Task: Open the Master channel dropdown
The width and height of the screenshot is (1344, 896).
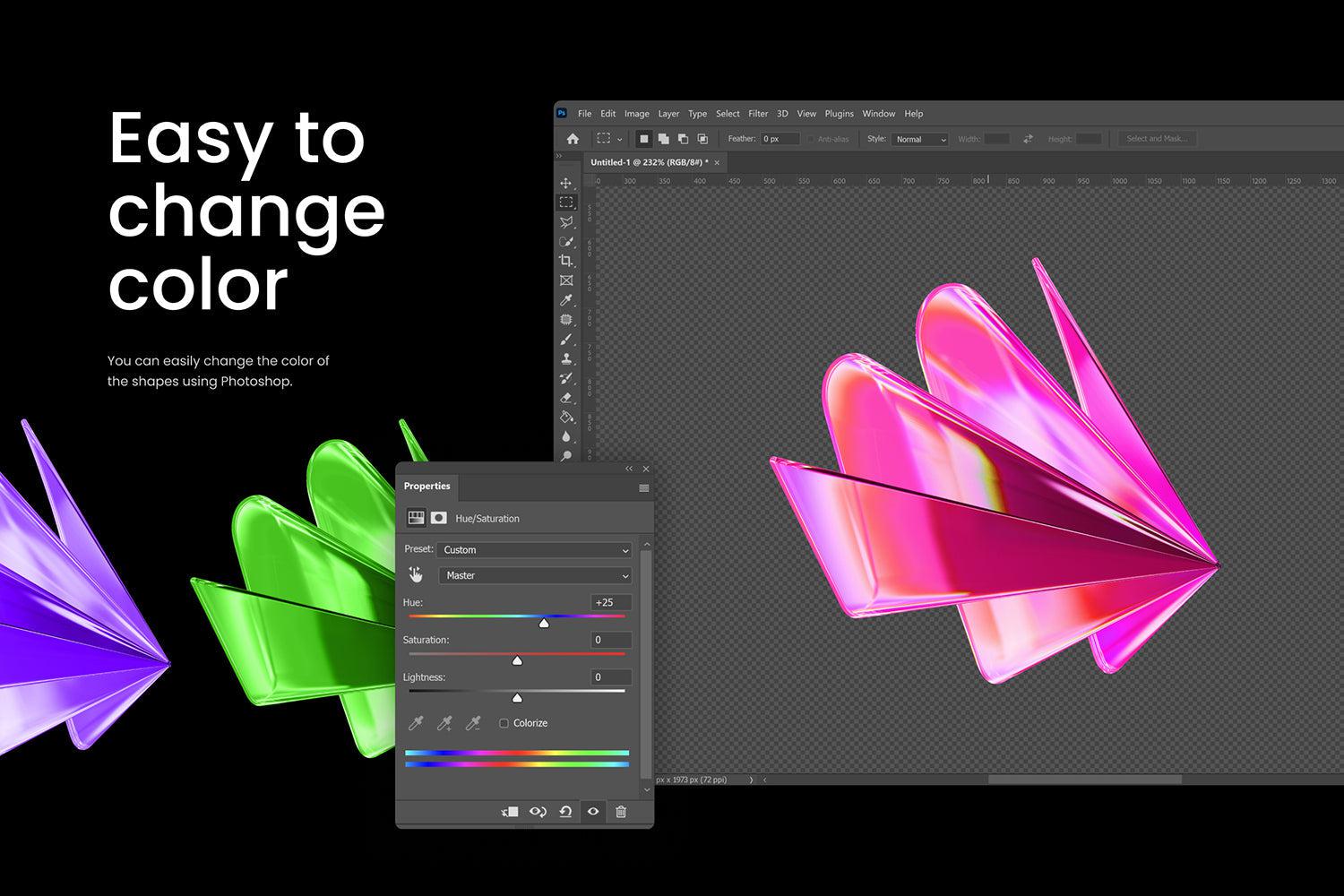Action: (x=534, y=575)
